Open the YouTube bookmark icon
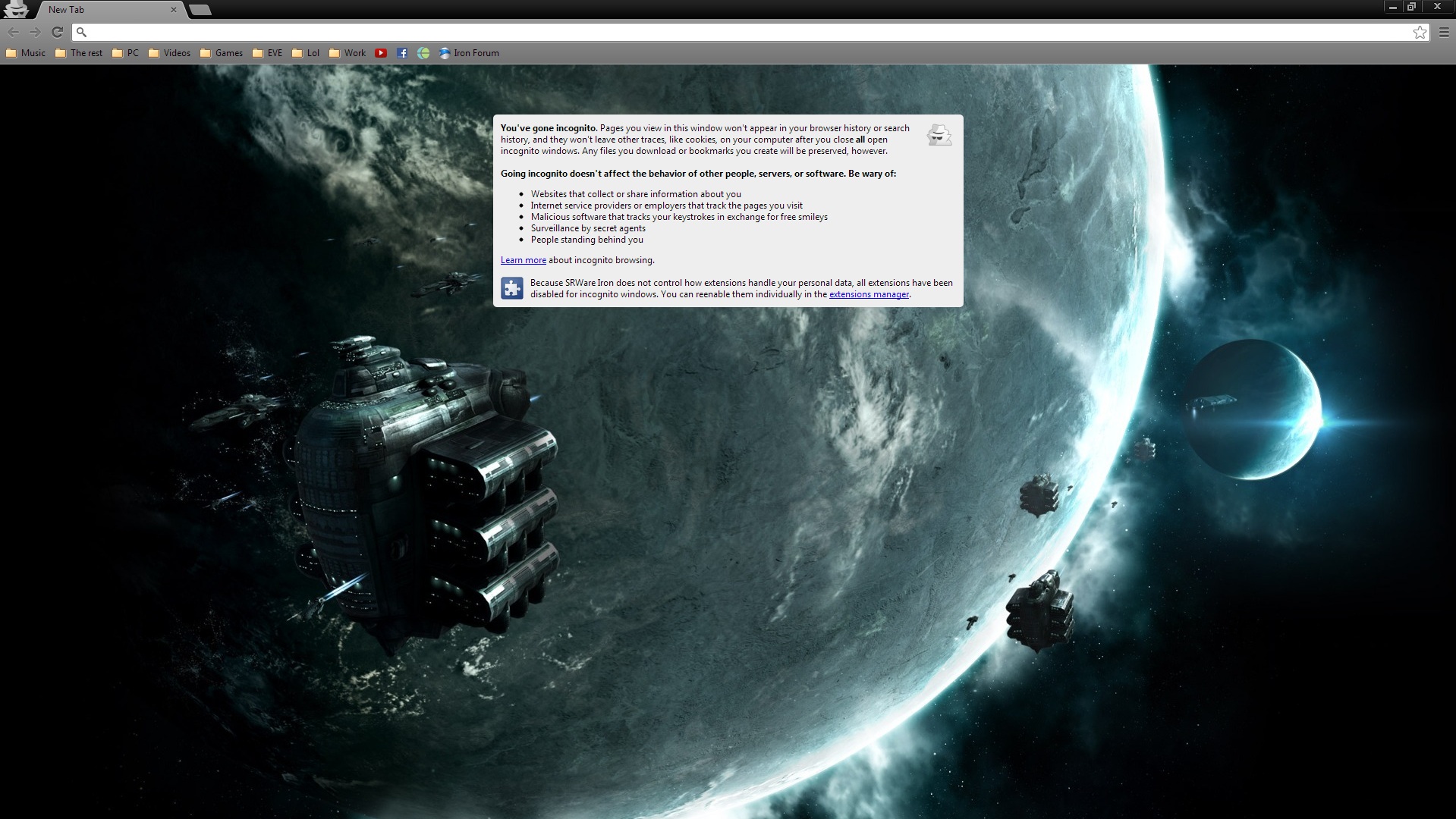 click(x=381, y=53)
